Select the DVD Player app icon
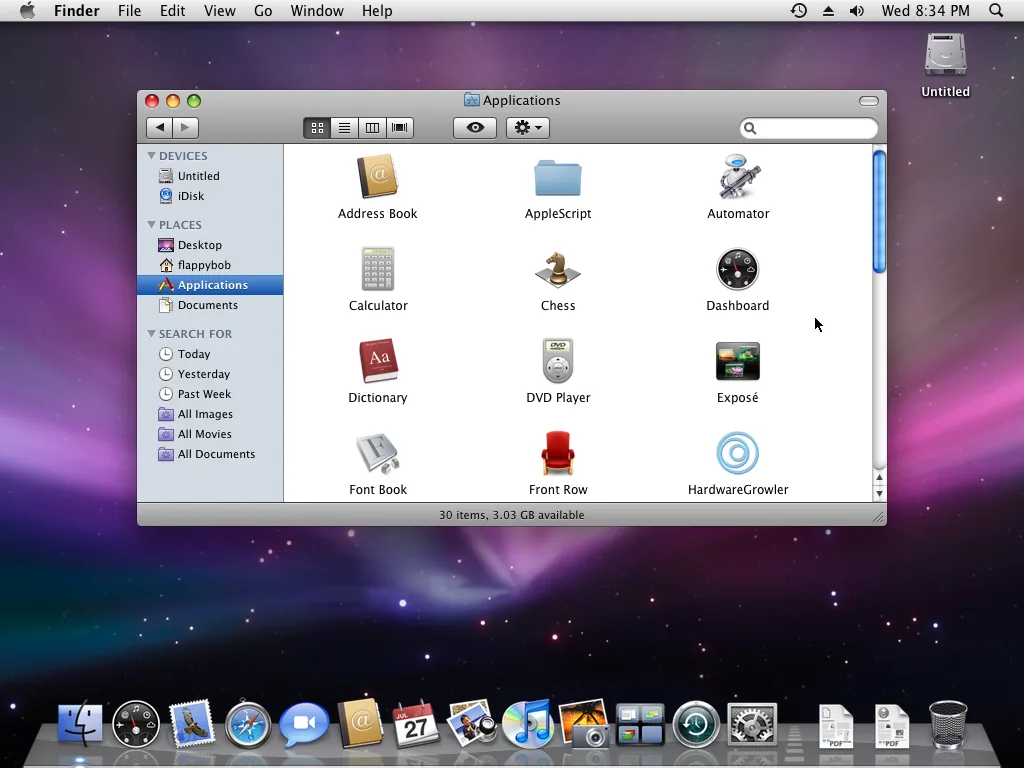The height and width of the screenshot is (768, 1024). click(x=558, y=360)
